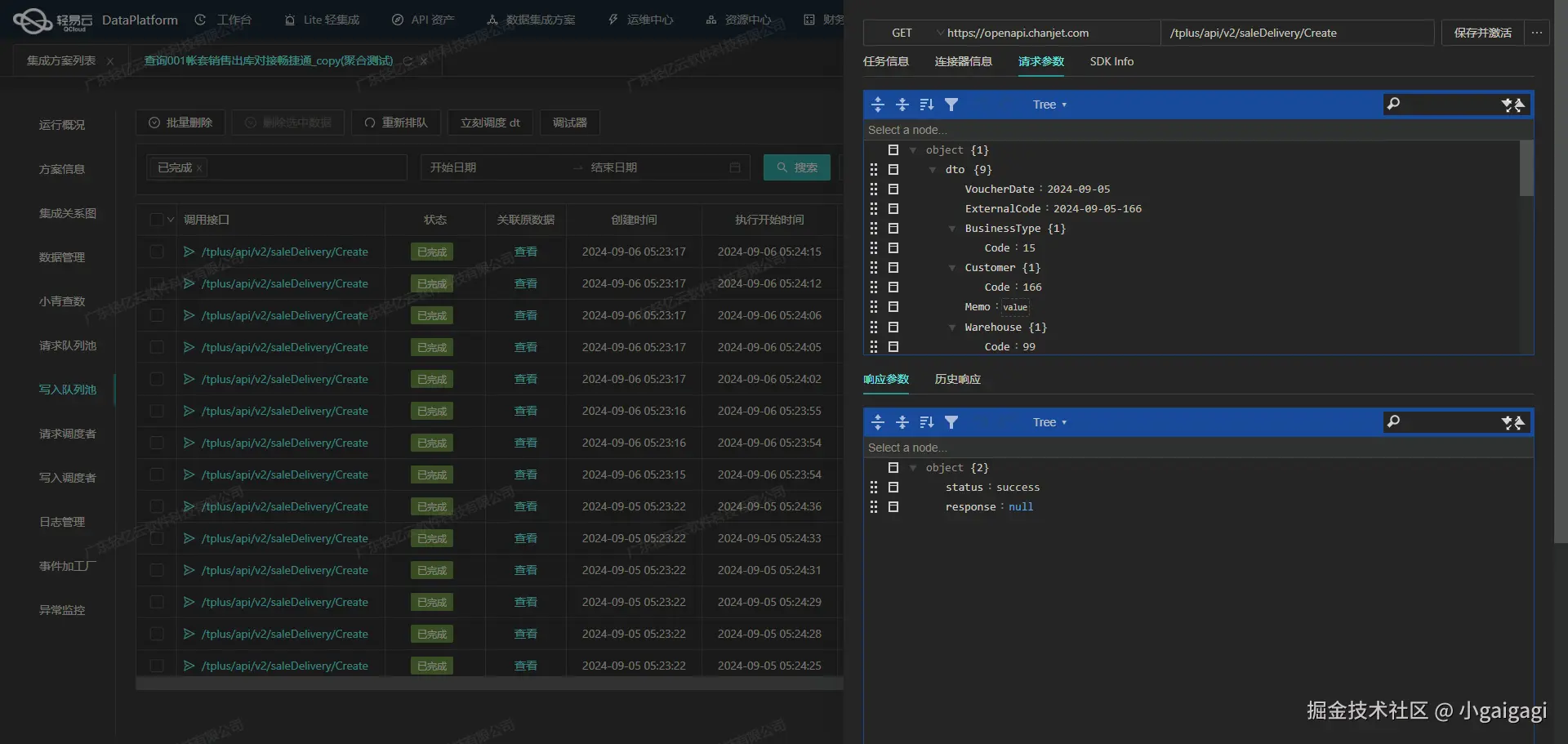Click the 保存并激活 button

1483,33
